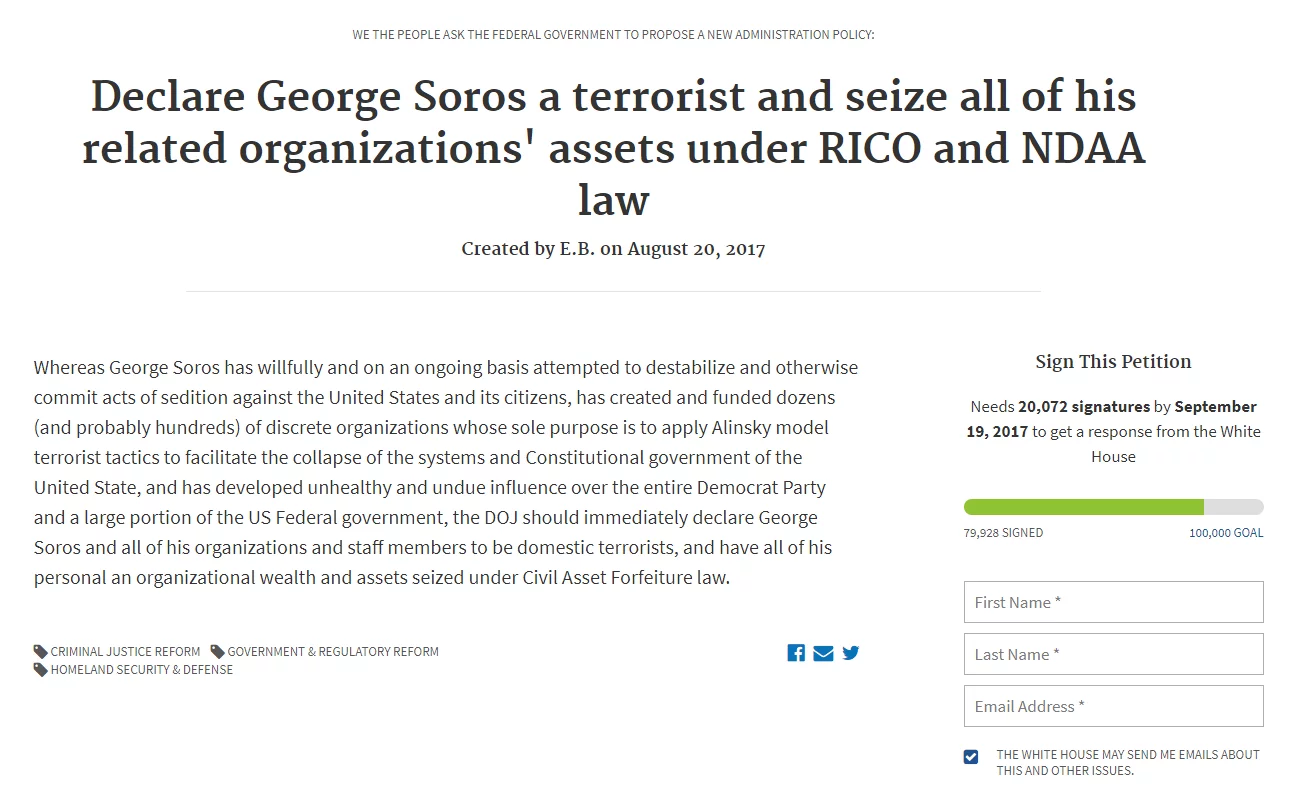
Task: Click tag icon beside Government & Regulatory Reform
Action: 218,652
